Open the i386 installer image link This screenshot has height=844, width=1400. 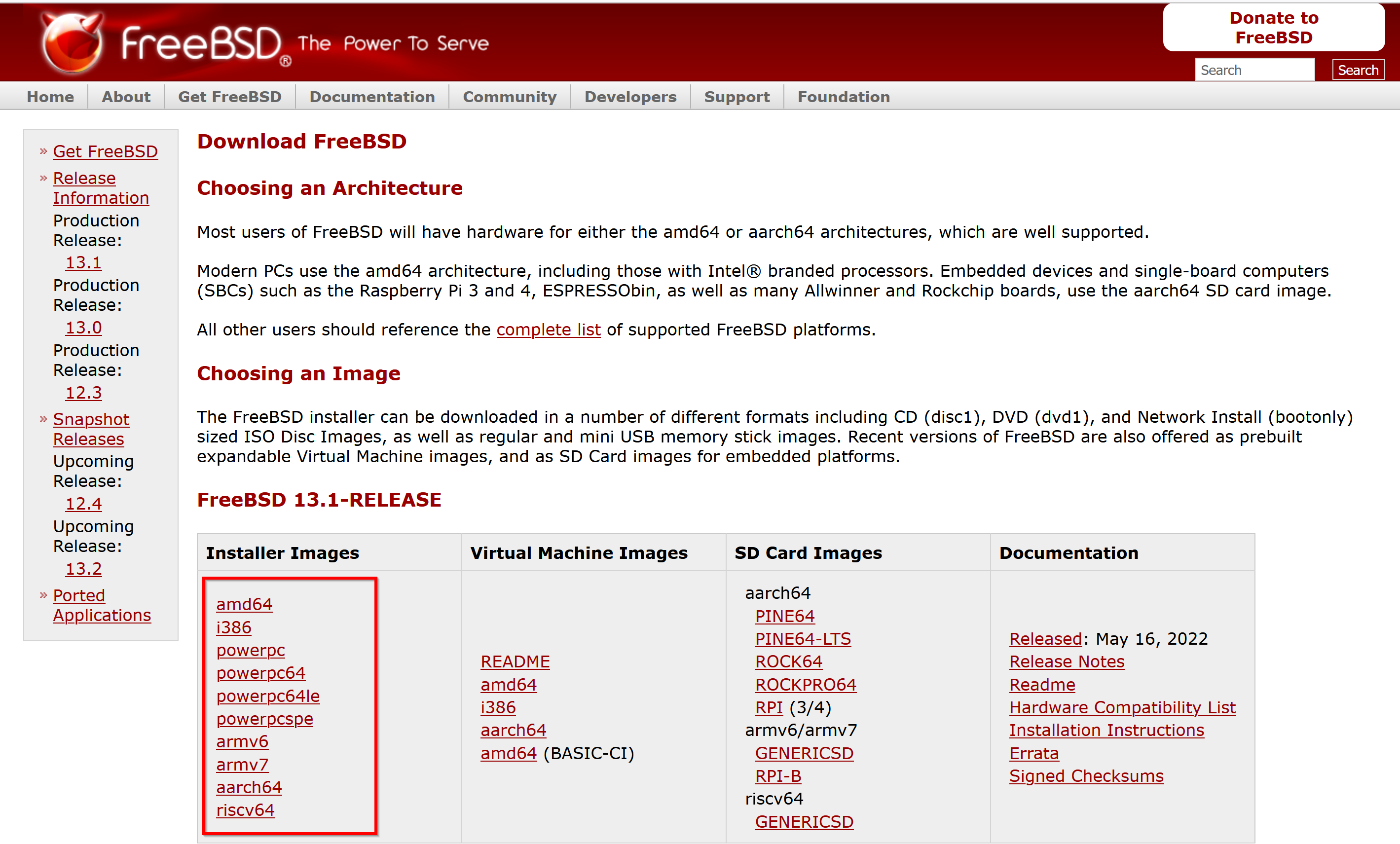point(233,627)
